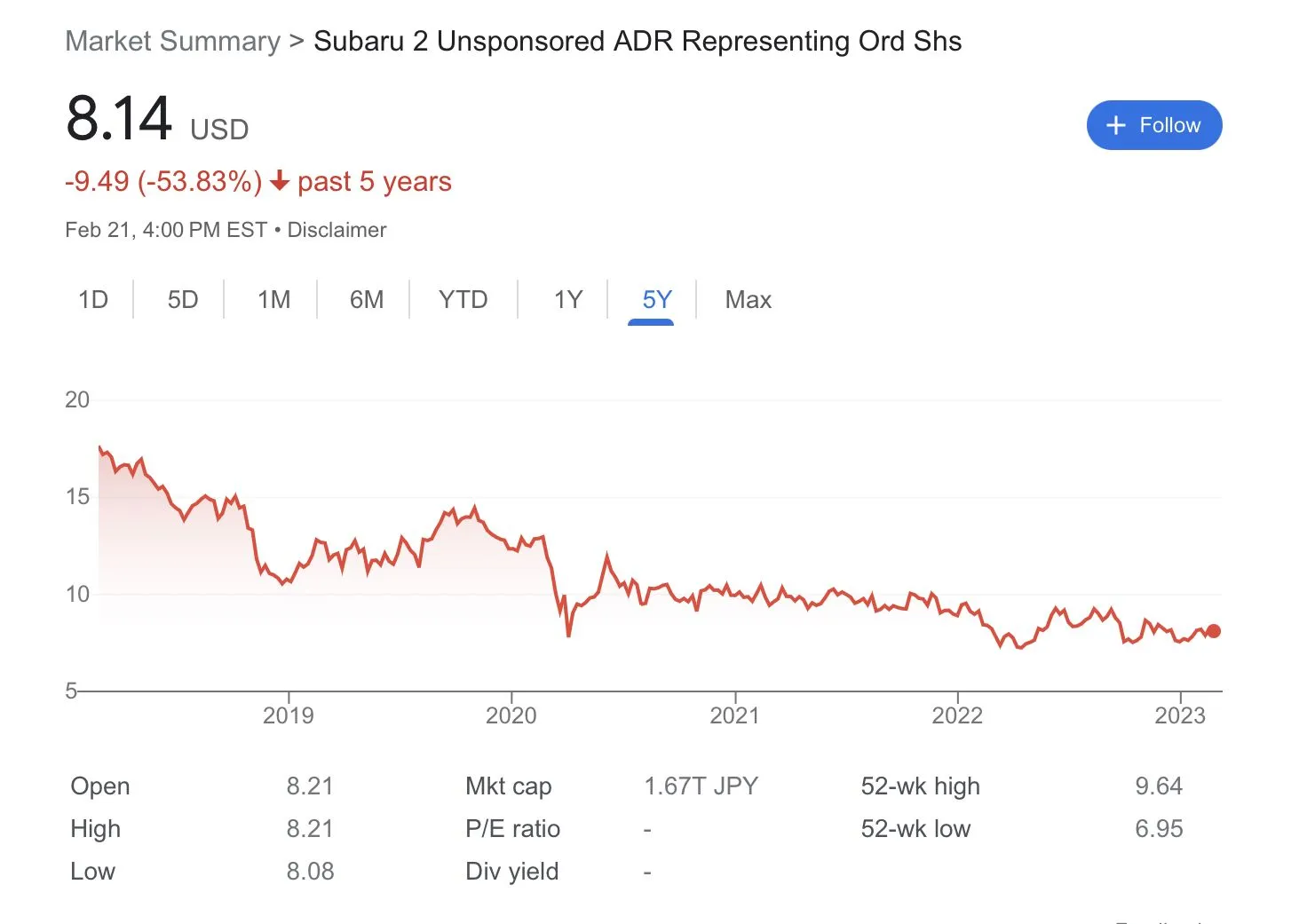The width and height of the screenshot is (1307, 924).
Task: Show the 1Y chart range
Action: [568, 300]
